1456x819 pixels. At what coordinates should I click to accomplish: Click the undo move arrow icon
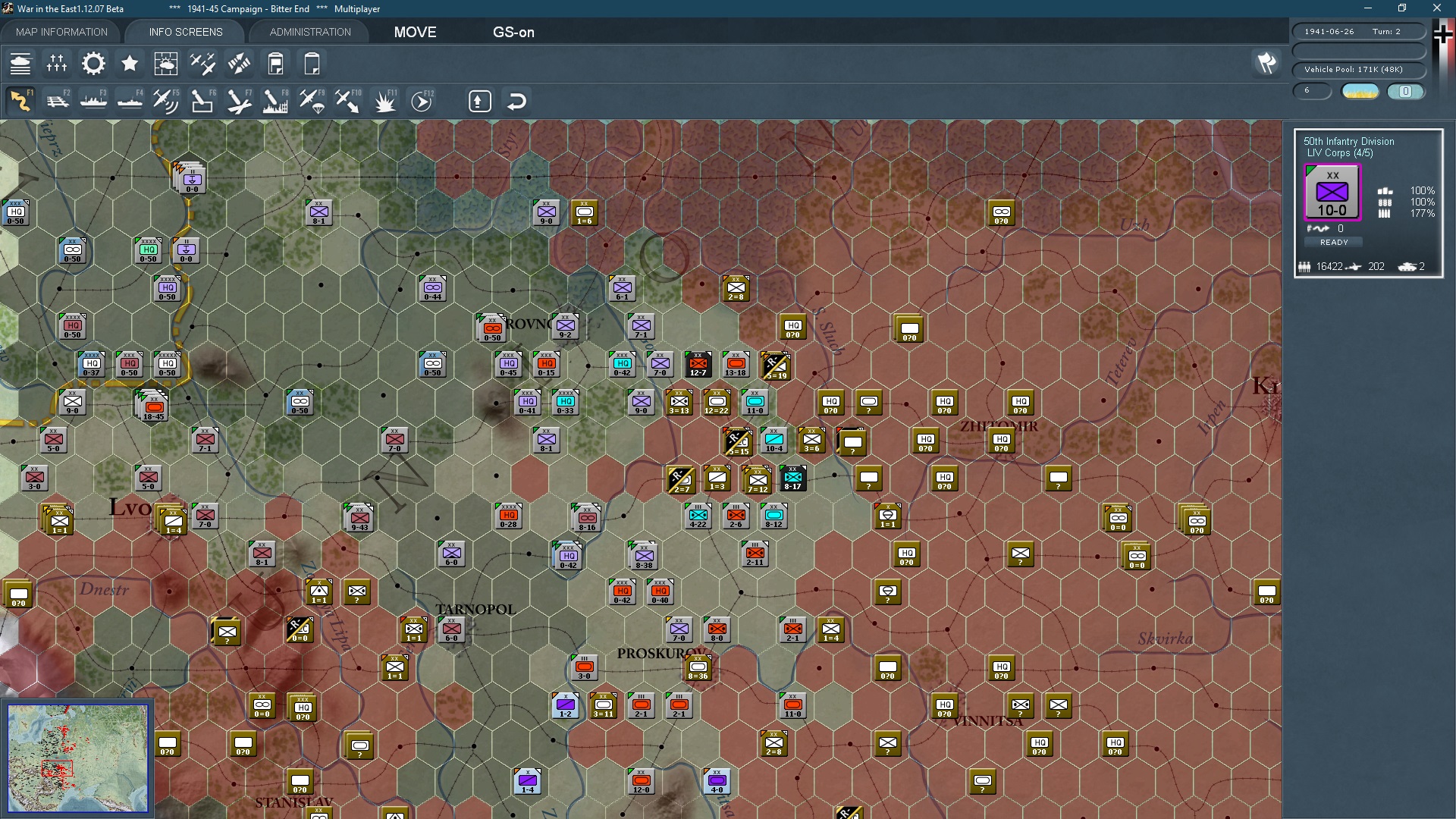tap(516, 101)
